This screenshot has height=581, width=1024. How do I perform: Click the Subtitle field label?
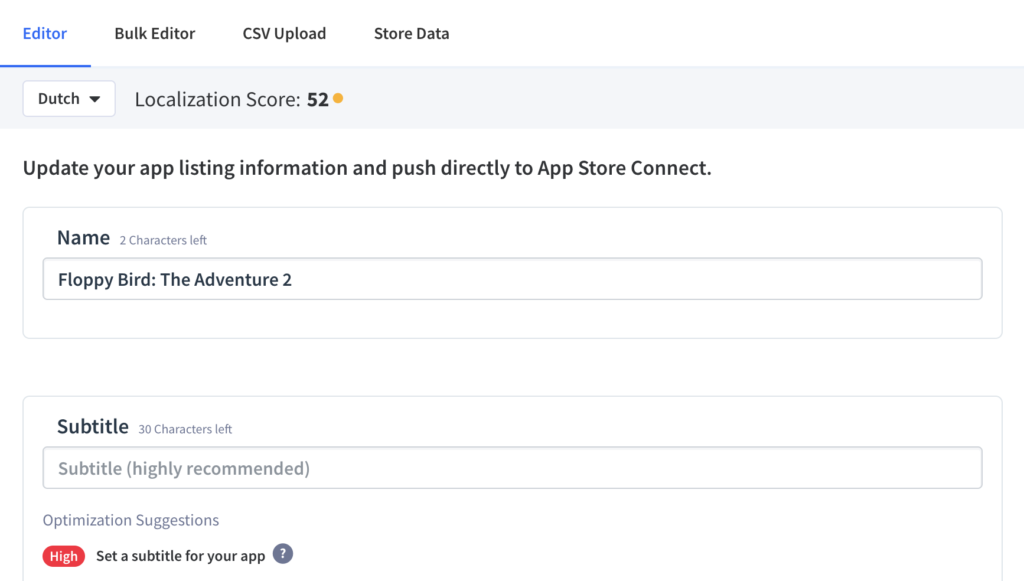pos(93,426)
